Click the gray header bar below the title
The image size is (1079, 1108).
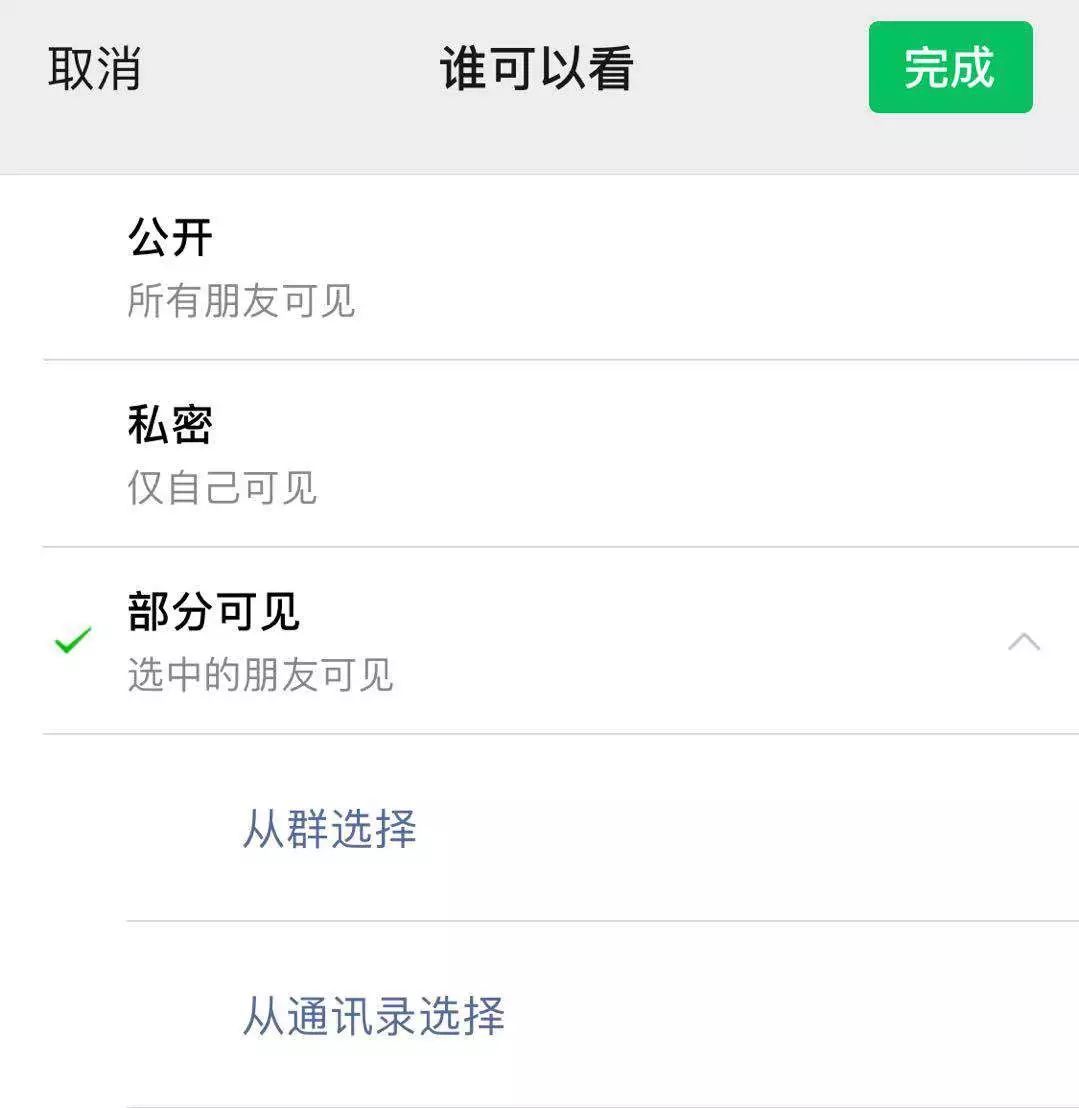point(539,145)
